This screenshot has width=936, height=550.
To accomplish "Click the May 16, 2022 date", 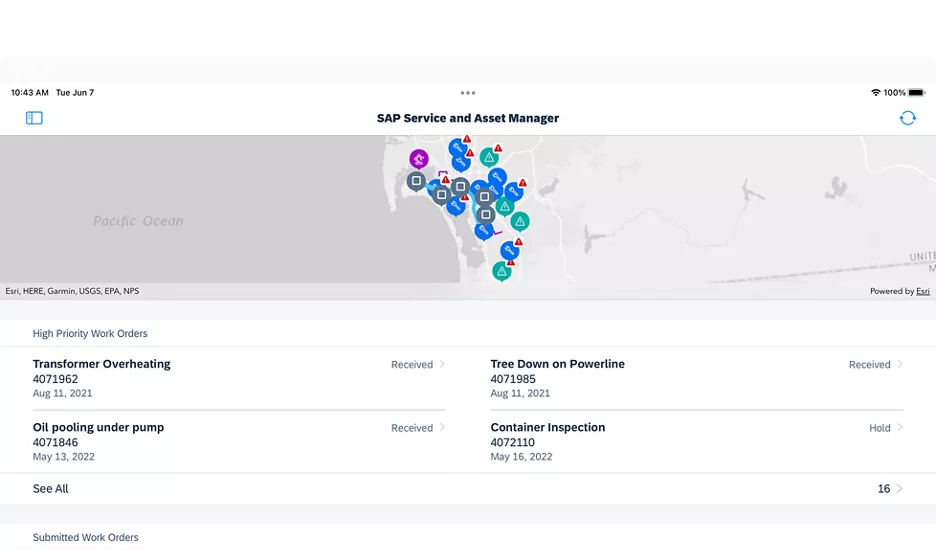I will 522,457.
